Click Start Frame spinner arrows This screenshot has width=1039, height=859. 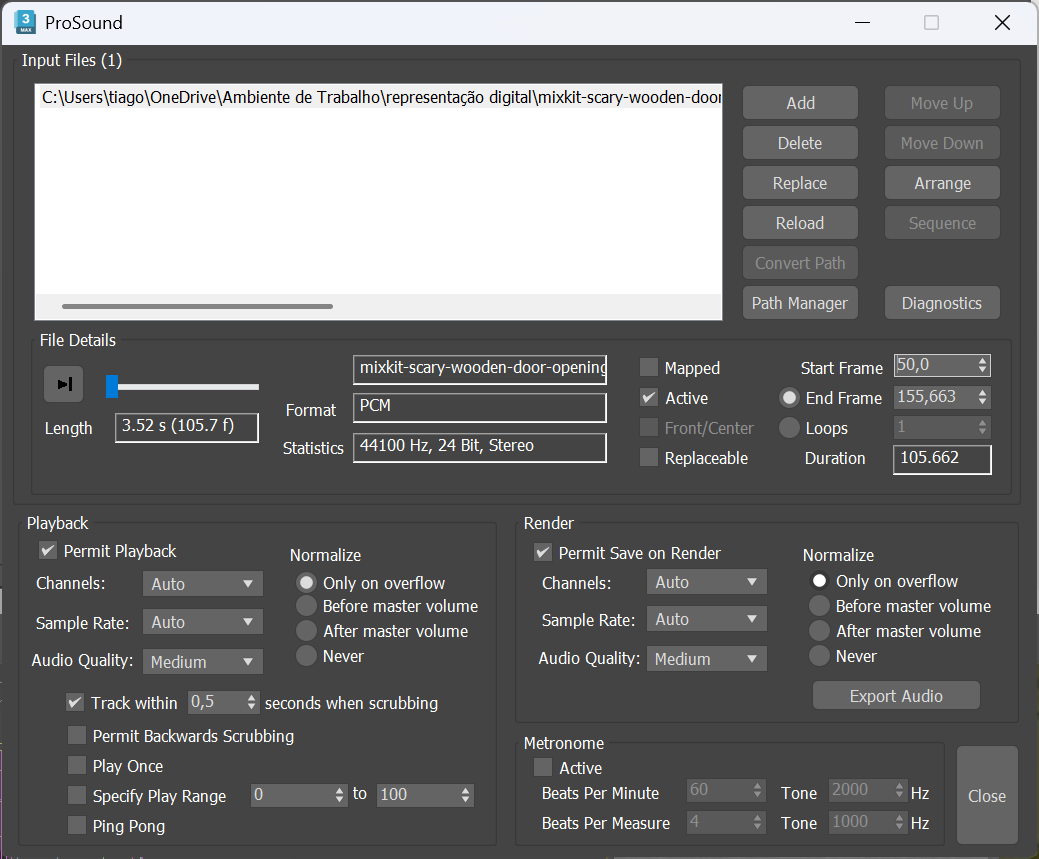[983, 366]
